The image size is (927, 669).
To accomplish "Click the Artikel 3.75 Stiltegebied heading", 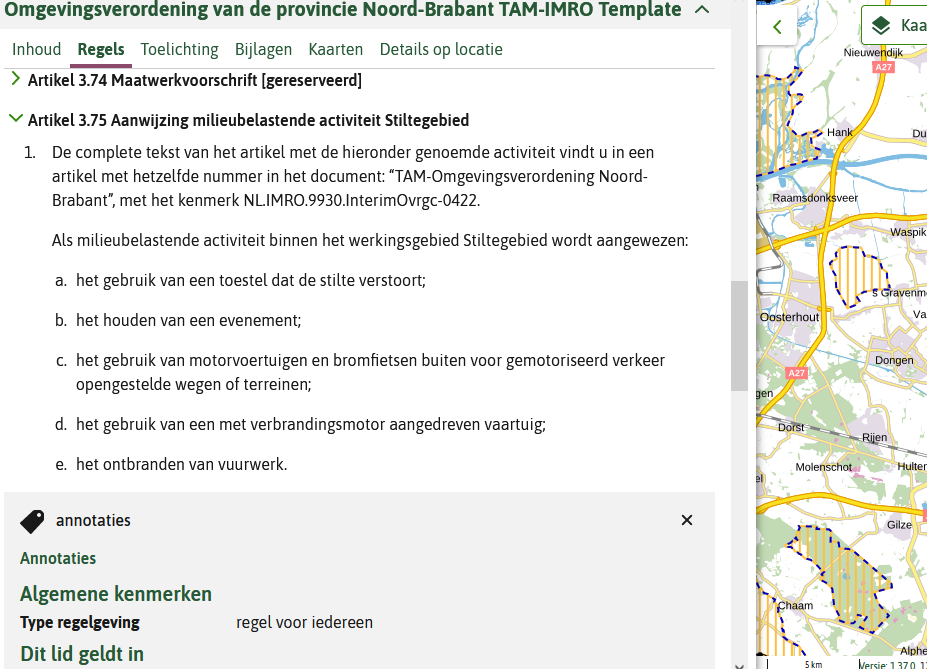I will pyautogui.click(x=248, y=120).
